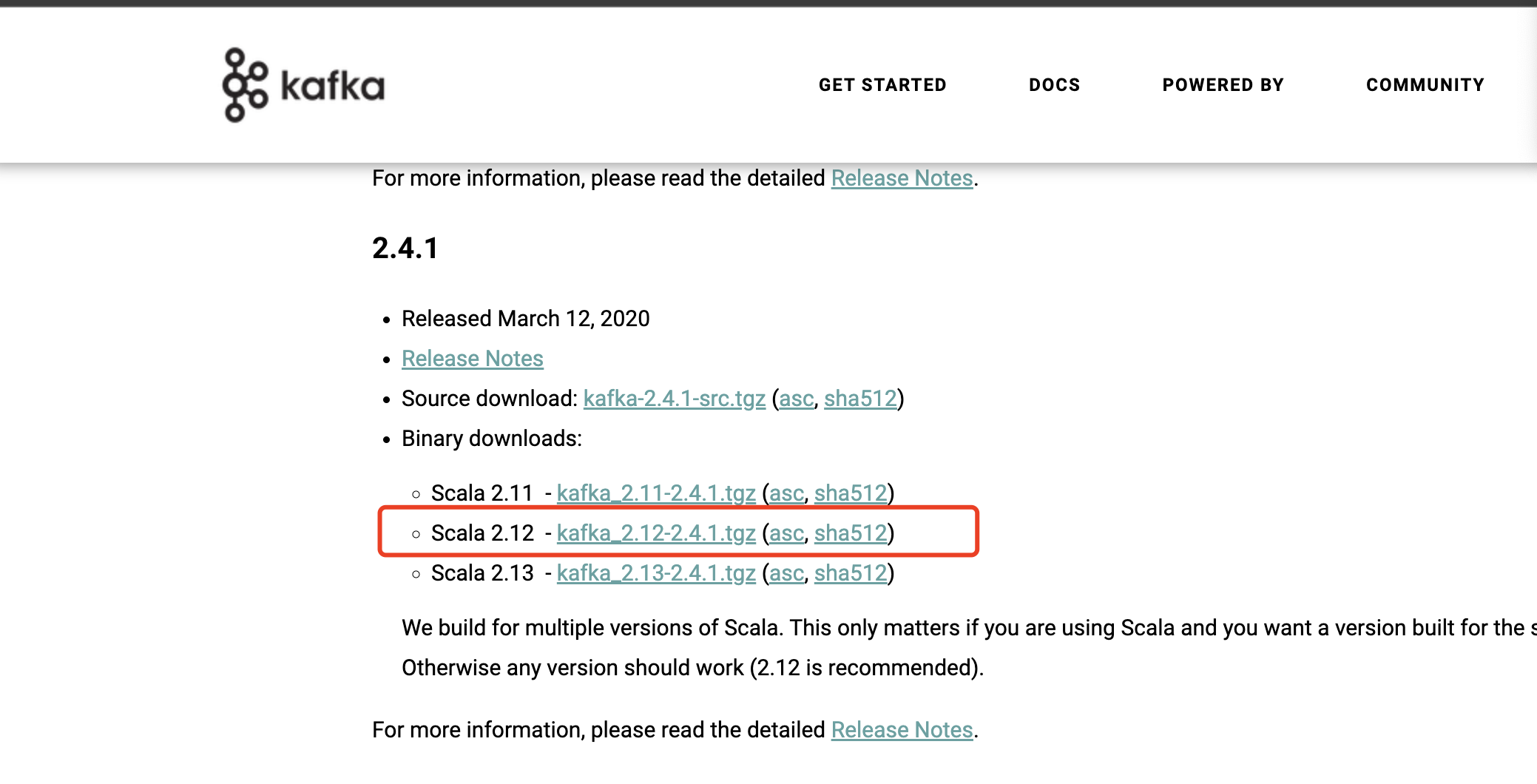Download the kafka_2.11-2.4.1.tgz binary
This screenshot has width=1537, height=784.
click(656, 493)
